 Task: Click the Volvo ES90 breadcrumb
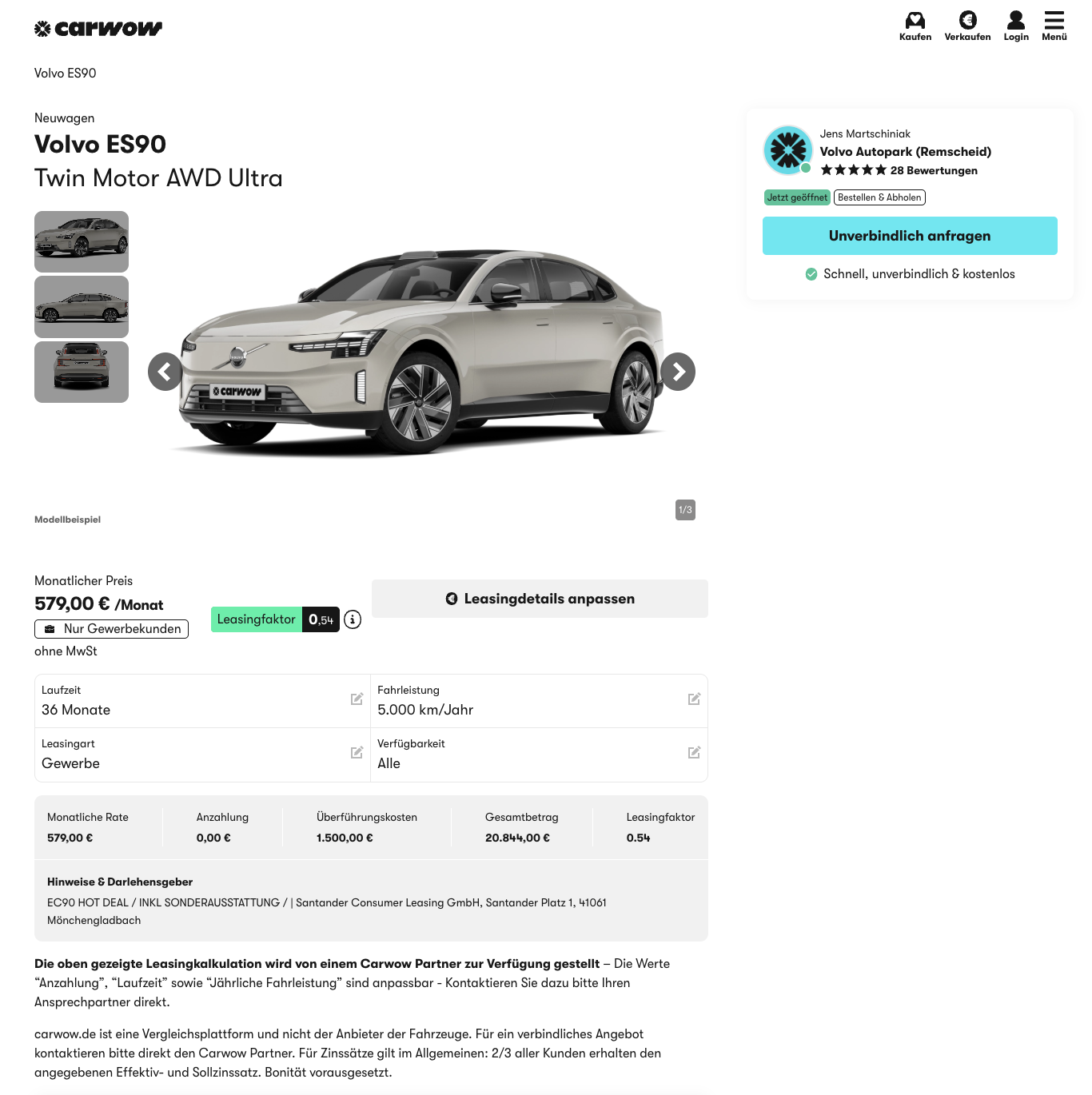[x=66, y=74]
